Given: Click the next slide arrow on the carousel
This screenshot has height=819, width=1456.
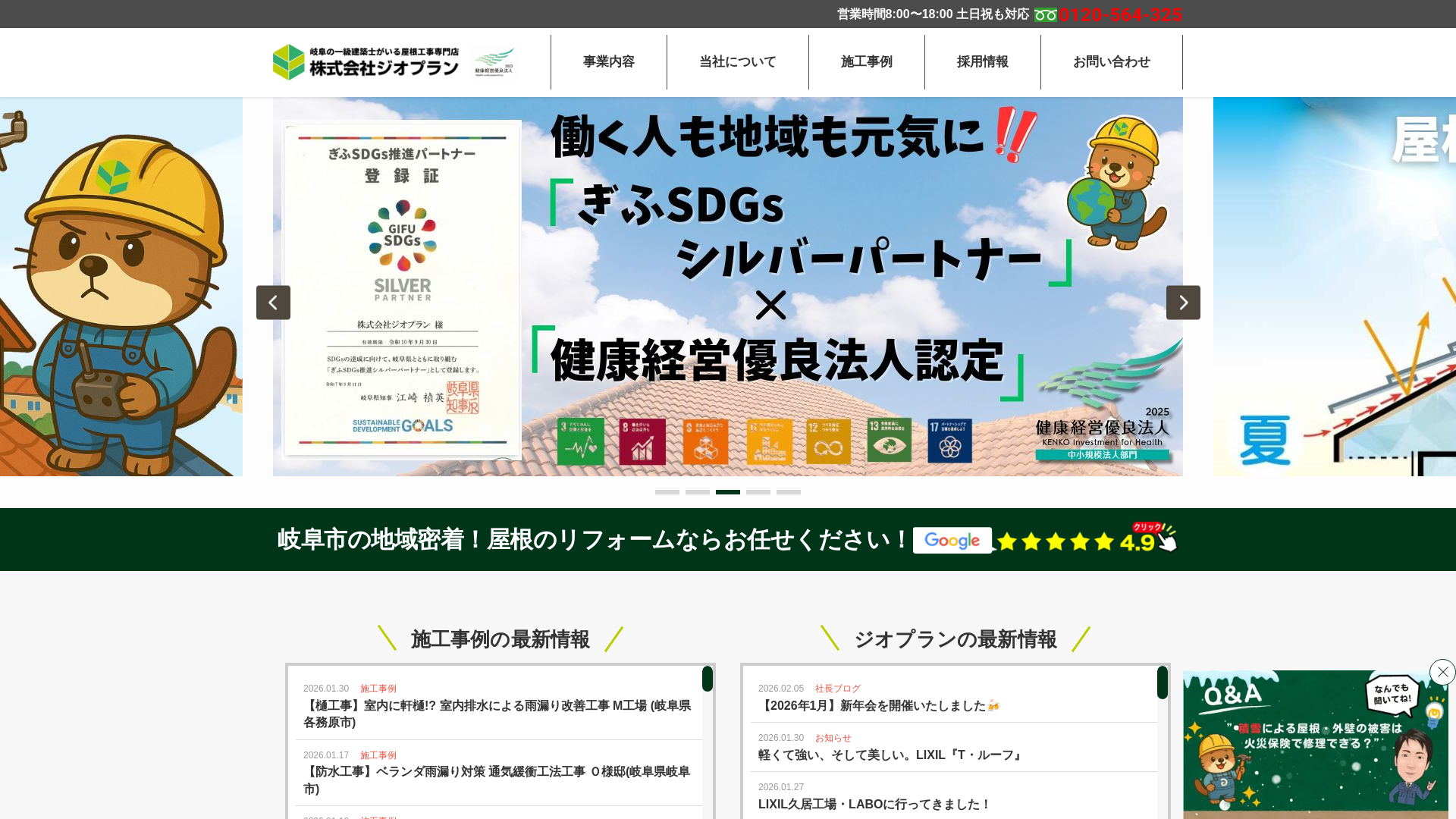Looking at the screenshot, I should point(1183,302).
